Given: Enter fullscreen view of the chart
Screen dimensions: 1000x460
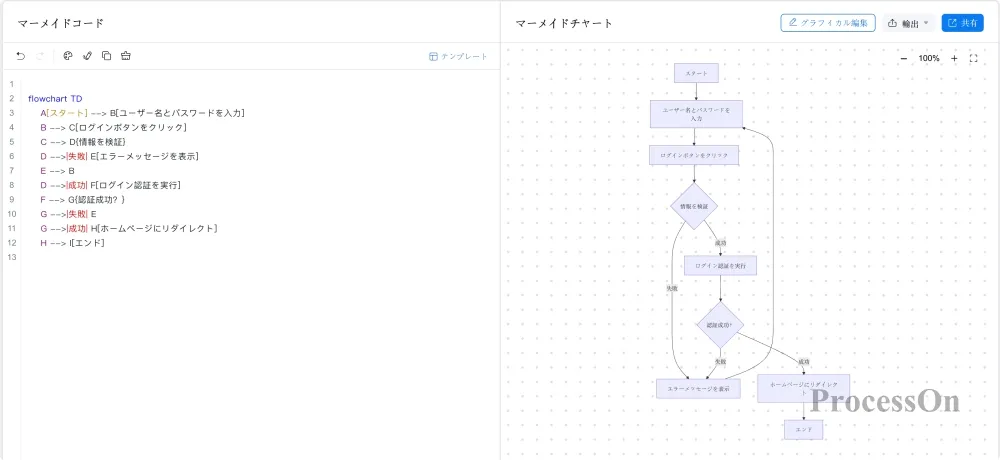Looking at the screenshot, I should (973, 58).
